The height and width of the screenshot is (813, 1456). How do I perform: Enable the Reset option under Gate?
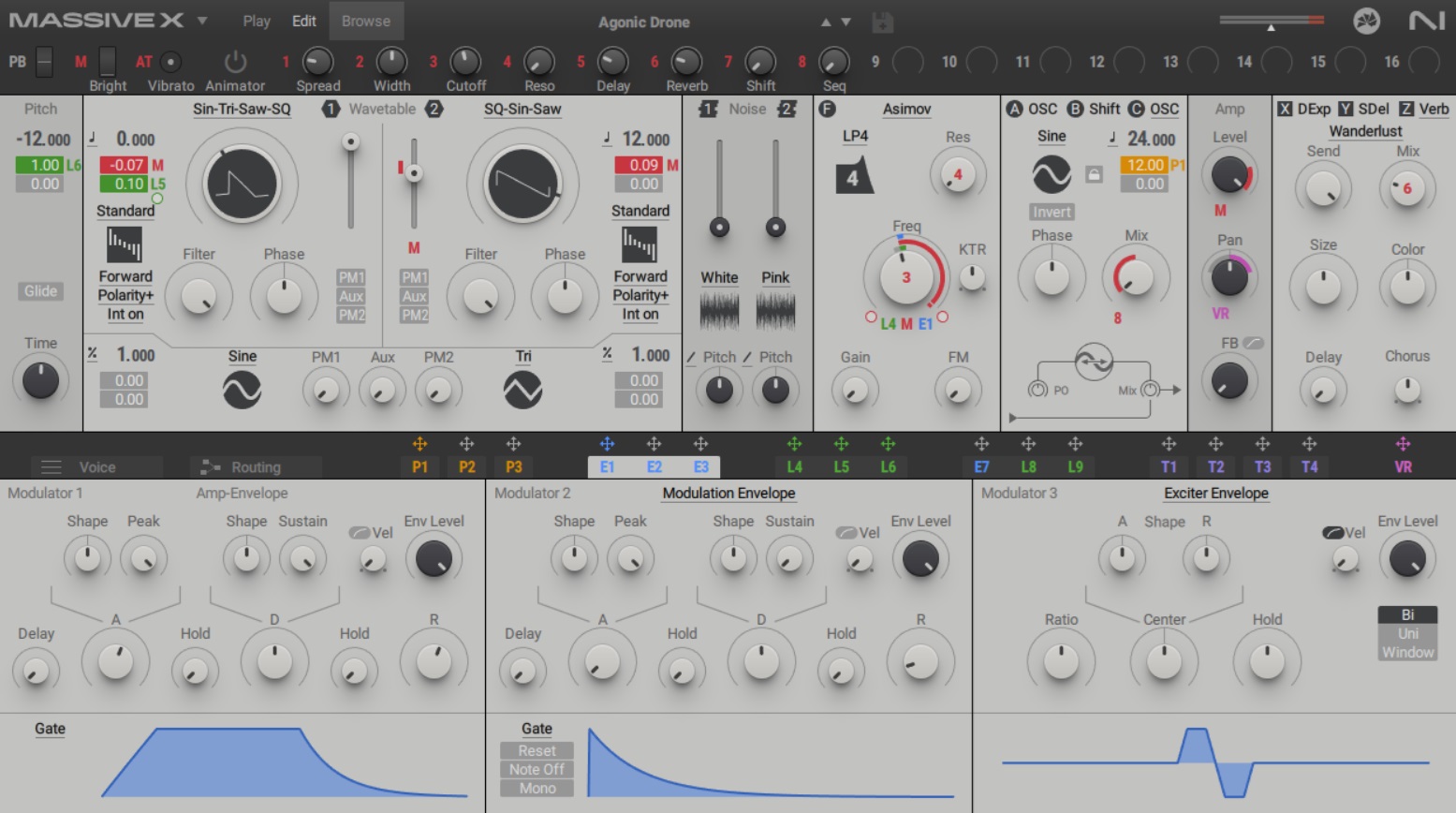[537, 750]
